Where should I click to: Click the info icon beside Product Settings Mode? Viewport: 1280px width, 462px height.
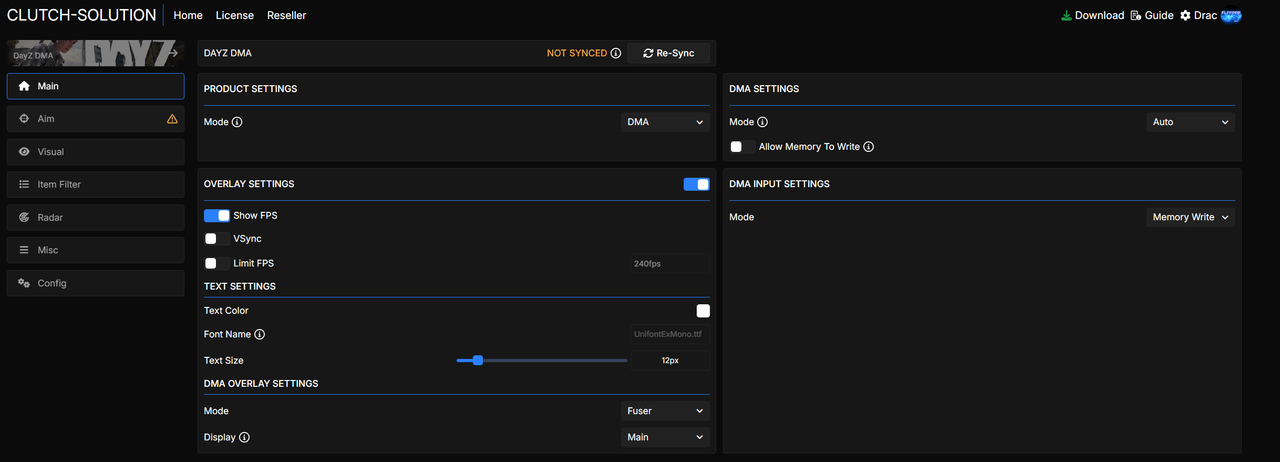point(237,122)
